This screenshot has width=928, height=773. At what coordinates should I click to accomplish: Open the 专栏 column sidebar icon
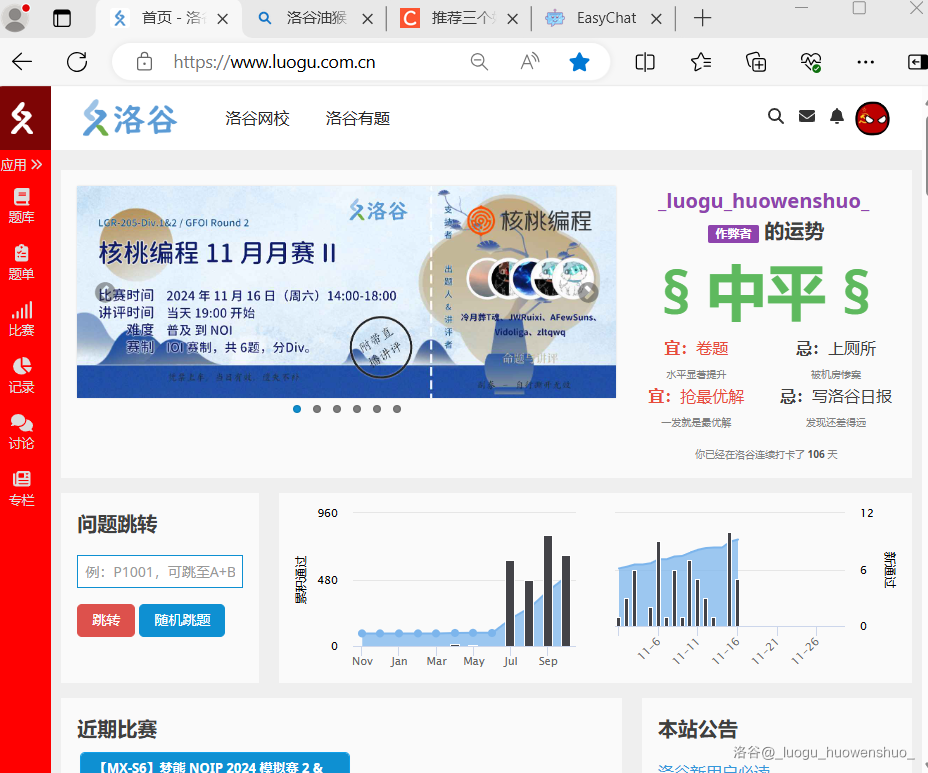21,488
